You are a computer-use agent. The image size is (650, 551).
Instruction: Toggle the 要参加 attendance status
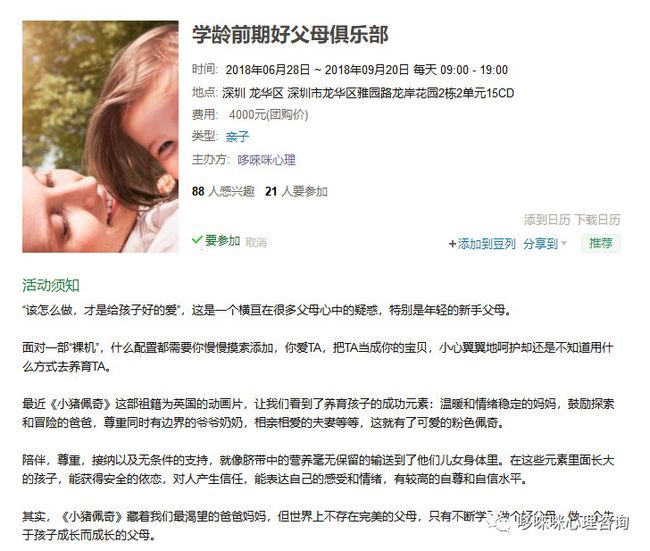(x=222, y=240)
